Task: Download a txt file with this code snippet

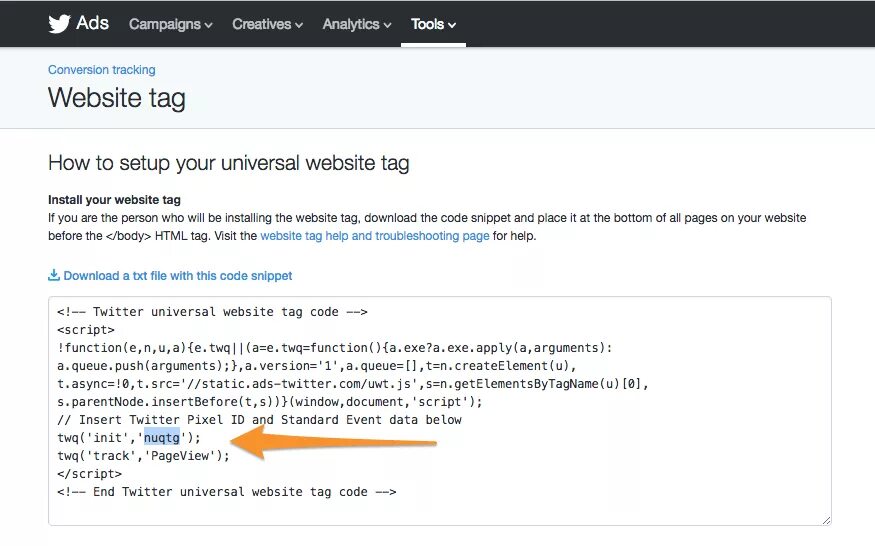Action: point(177,276)
